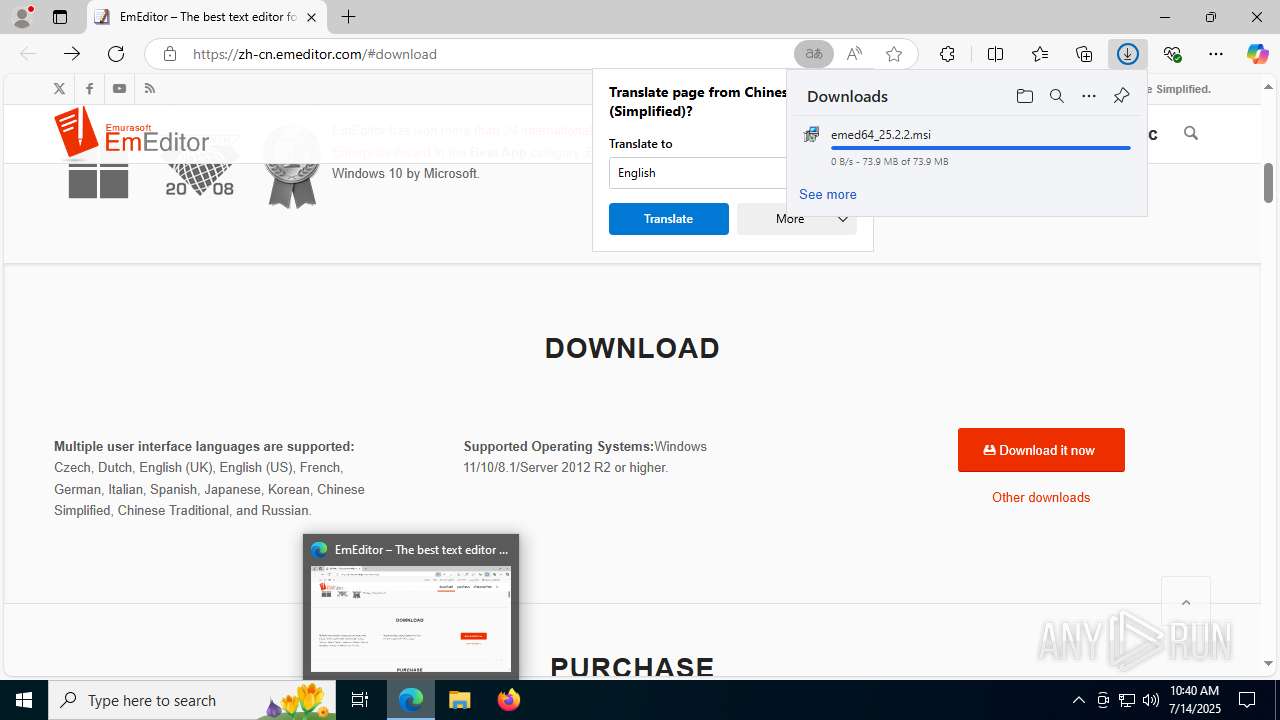Toggle the translate icon in address bar
Image resolution: width=1280 pixels, height=720 pixels.
point(814,54)
